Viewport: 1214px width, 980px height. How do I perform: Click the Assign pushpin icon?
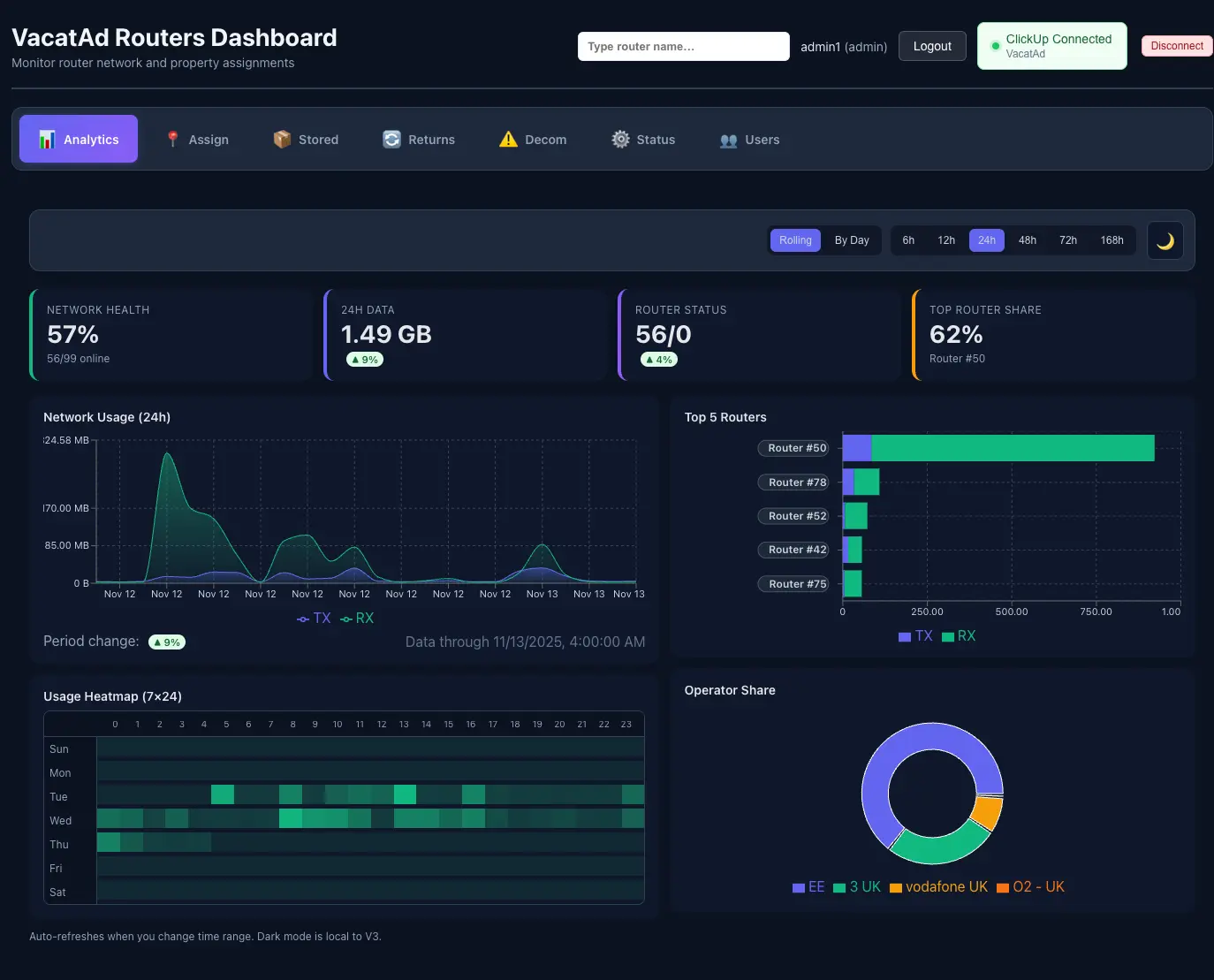(174, 139)
